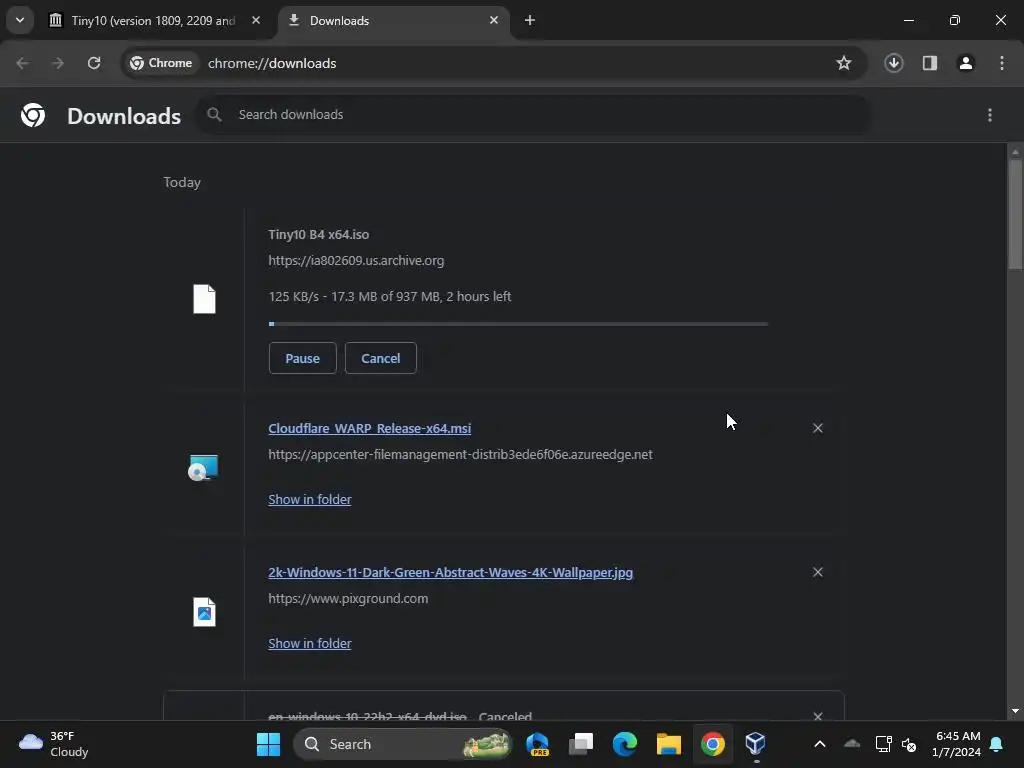This screenshot has width=1024, height=768.
Task: Remove Cloudflare WARP entry from list
Action: 818,428
